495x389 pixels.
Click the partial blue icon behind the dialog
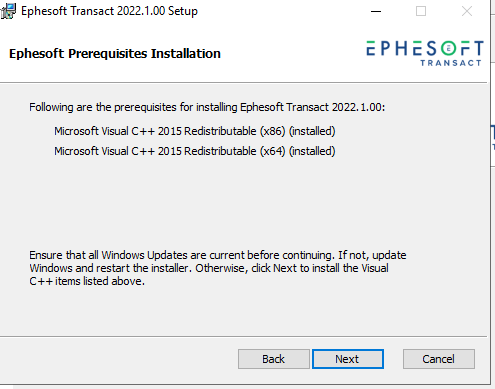pyautogui.click(x=493, y=137)
